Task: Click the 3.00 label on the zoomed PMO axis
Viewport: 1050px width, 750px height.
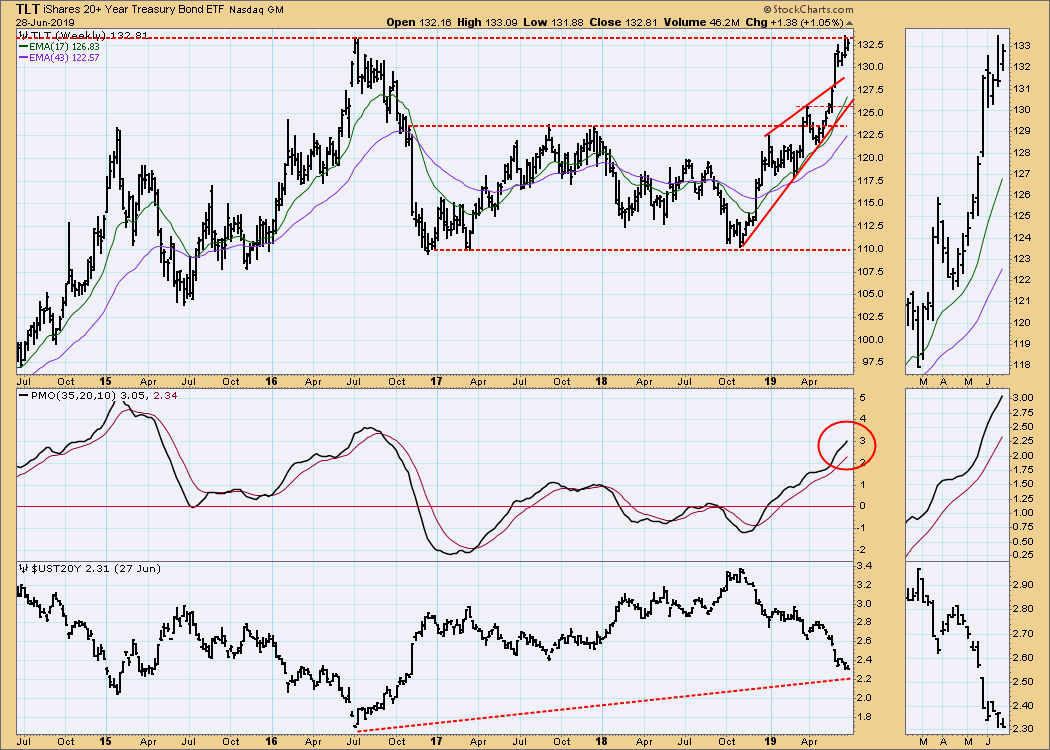Action: [x=1024, y=398]
